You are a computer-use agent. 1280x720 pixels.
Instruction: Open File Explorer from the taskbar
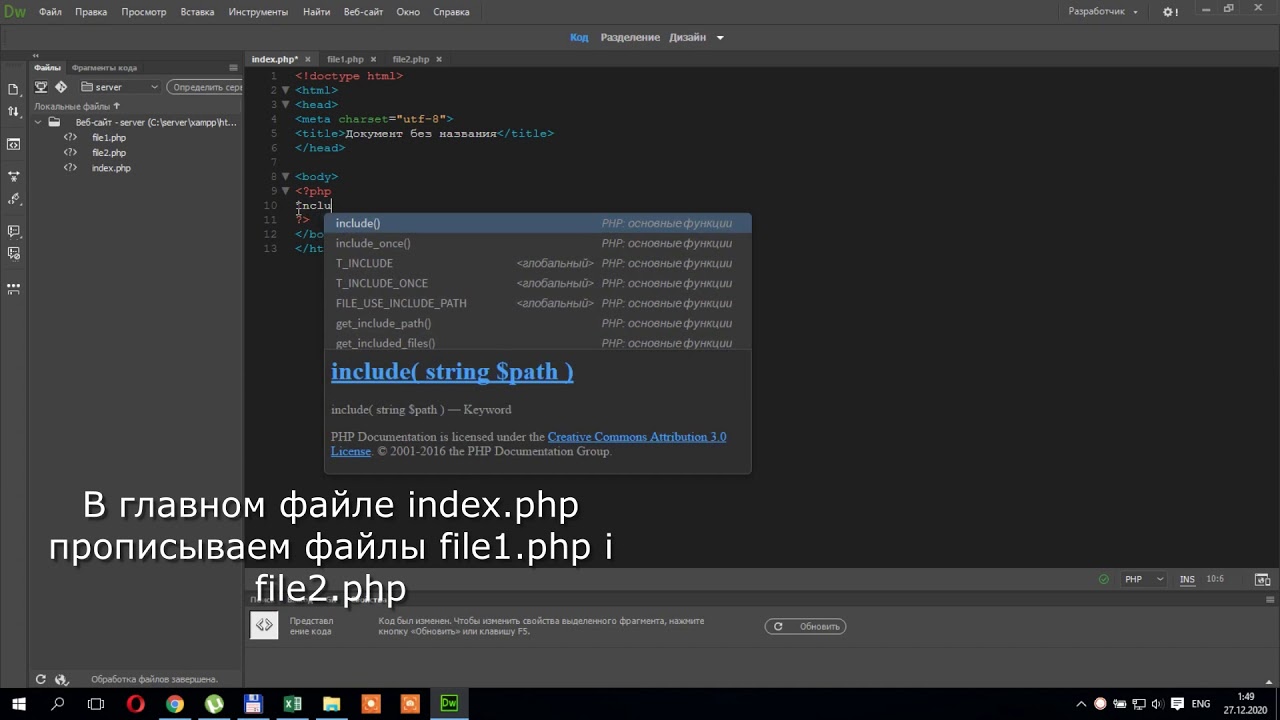pyautogui.click(x=331, y=704)
